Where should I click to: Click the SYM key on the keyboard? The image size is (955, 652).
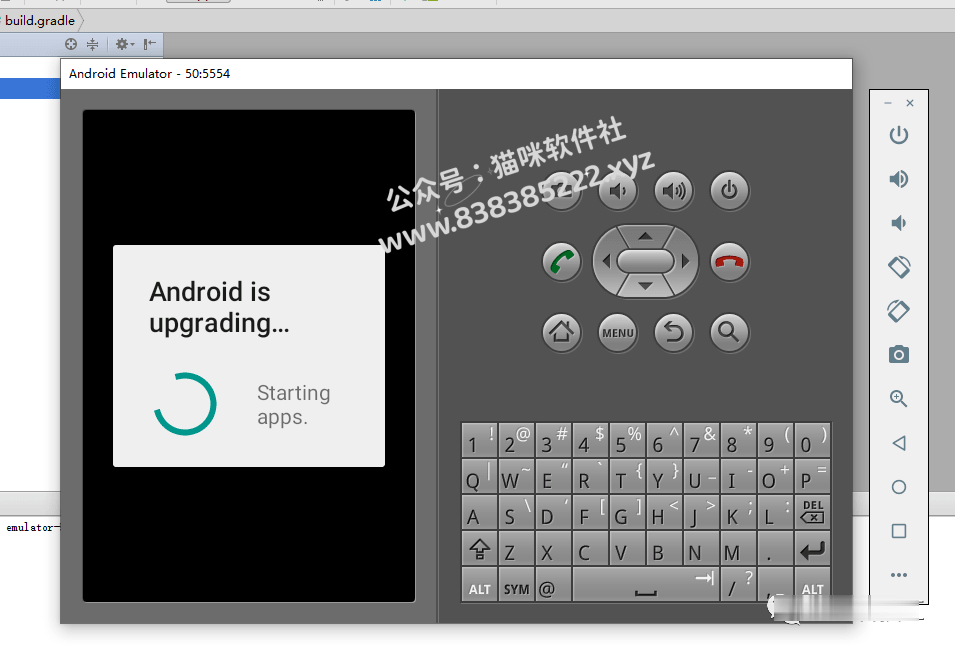516,584
